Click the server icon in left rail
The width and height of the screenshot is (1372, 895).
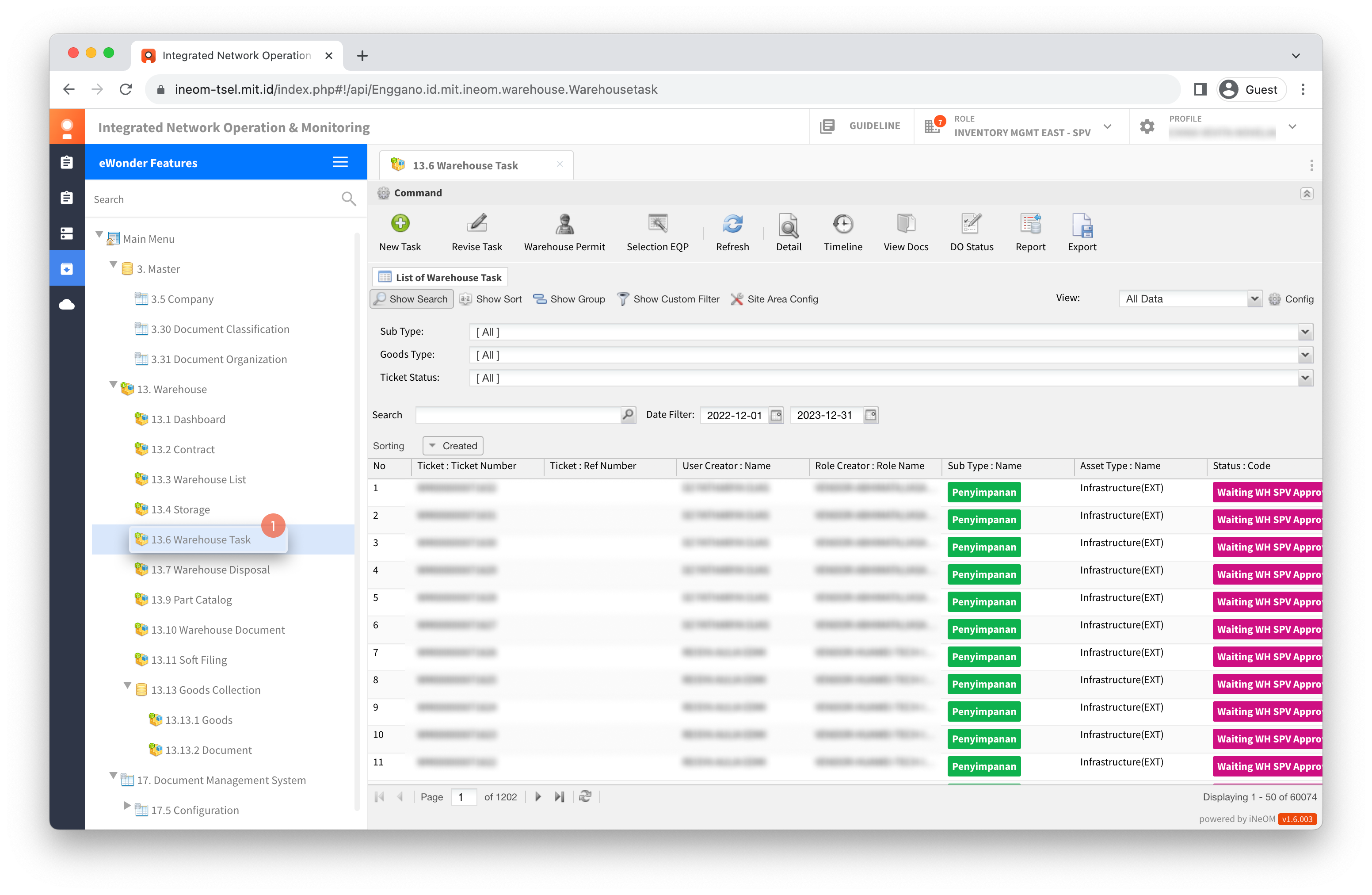[x=67, y=233]
